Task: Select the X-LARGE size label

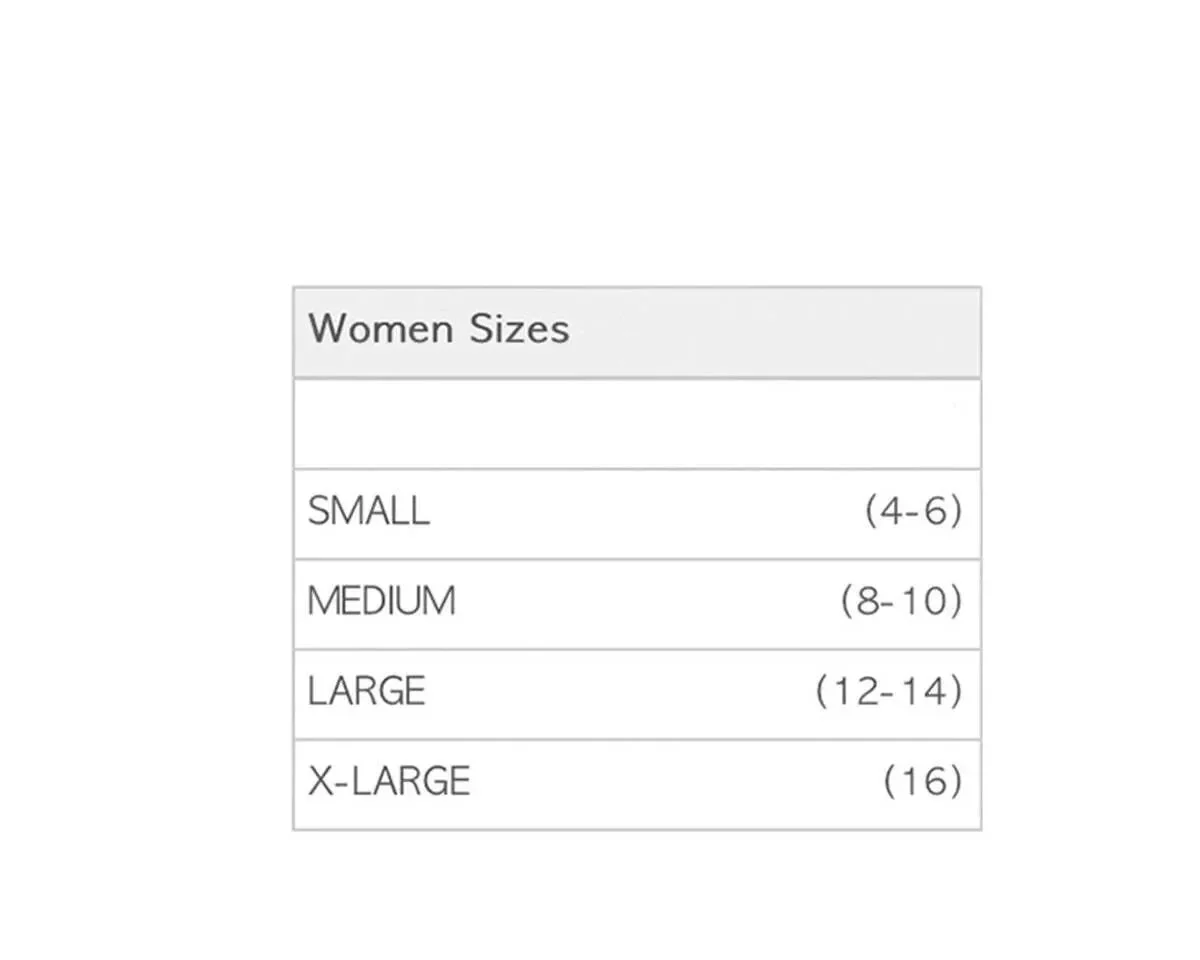Action: [x=389, y=782]
